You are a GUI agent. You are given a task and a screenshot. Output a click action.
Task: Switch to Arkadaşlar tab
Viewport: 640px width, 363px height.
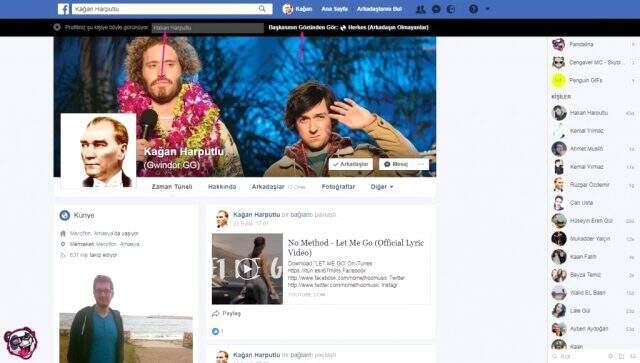(x=268, y=187)
